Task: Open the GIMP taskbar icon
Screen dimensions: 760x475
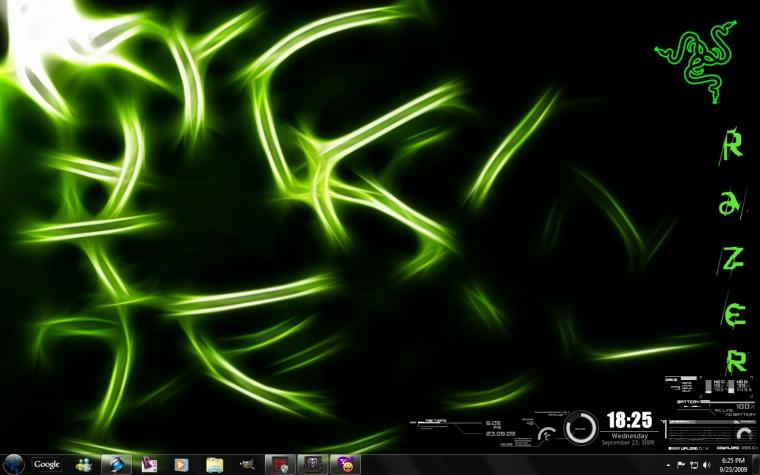Action: [x=247, y=465]
